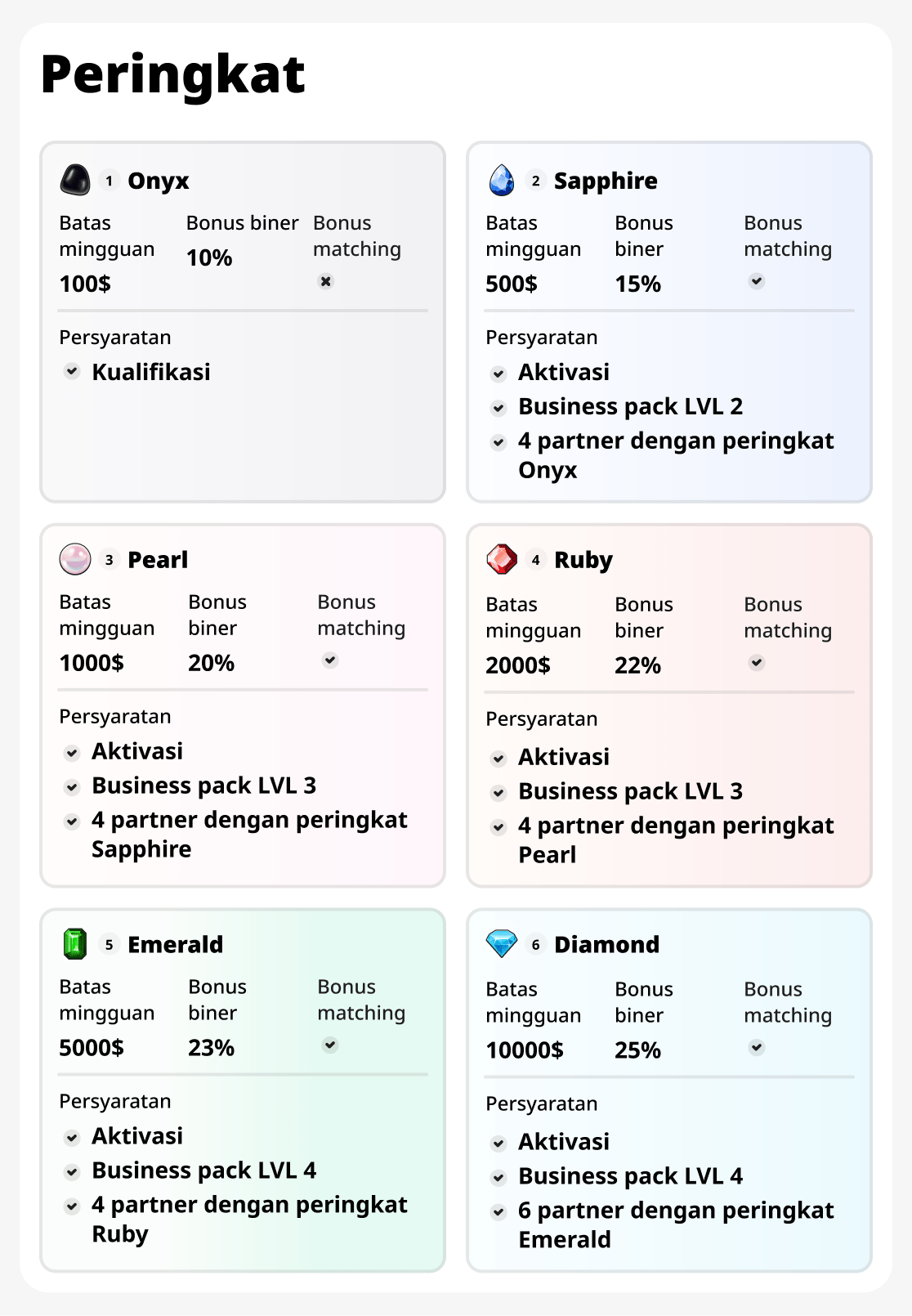This screenshot has width=912, height=1316.
Task: Click the green Emerald gem icon
Action: coord(75,944)
